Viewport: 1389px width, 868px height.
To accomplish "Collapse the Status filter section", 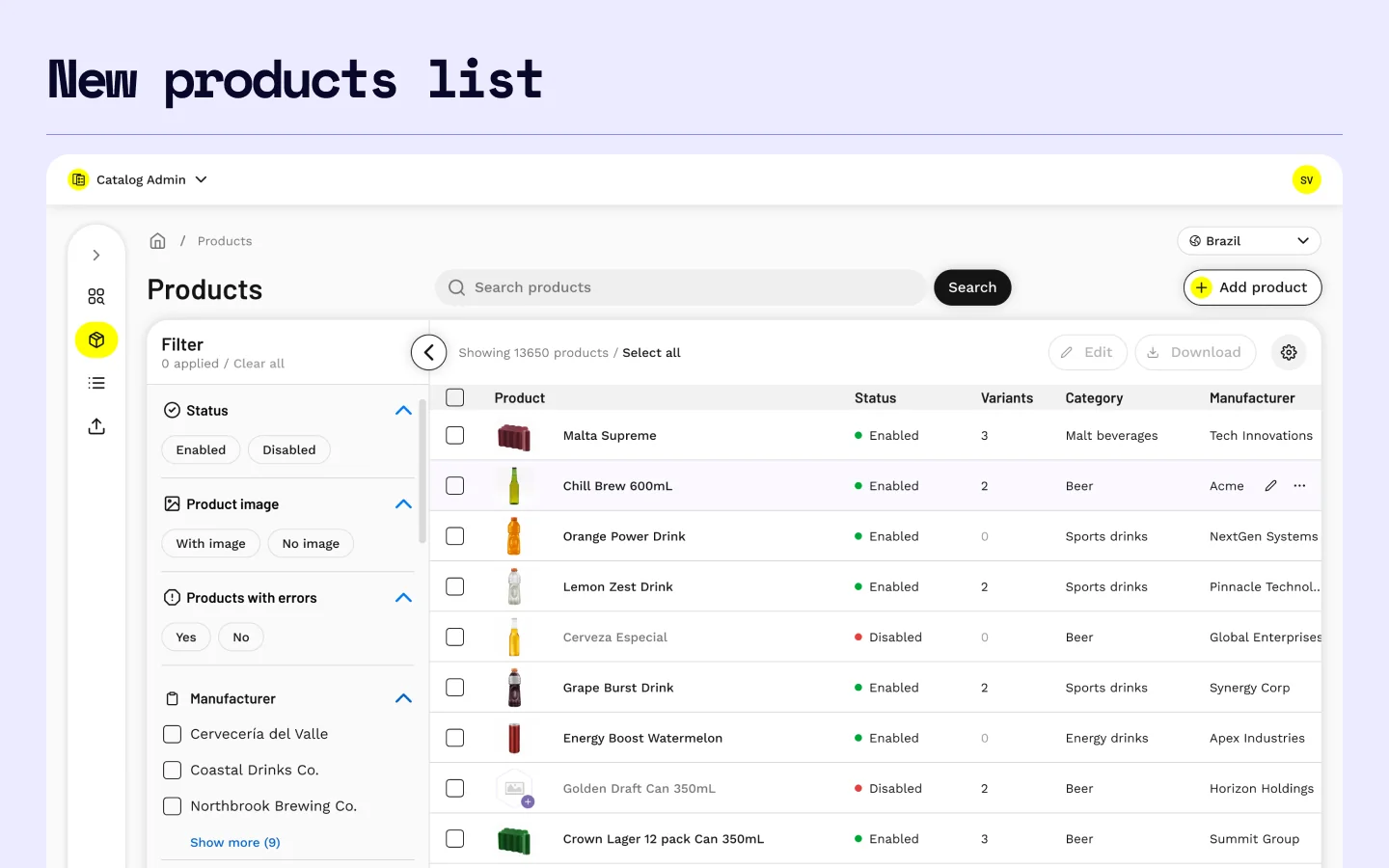I will click(x=403, y=411).
